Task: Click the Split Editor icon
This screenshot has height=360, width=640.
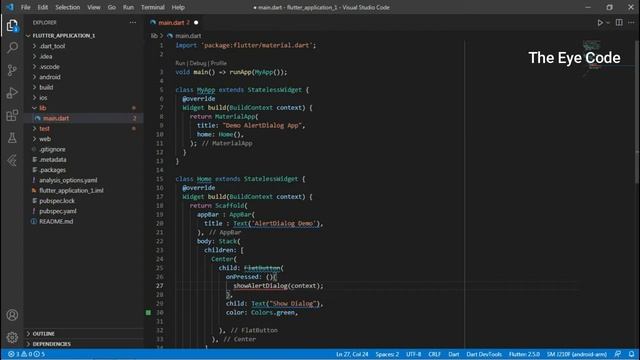Action: click(x=619, y=23)
